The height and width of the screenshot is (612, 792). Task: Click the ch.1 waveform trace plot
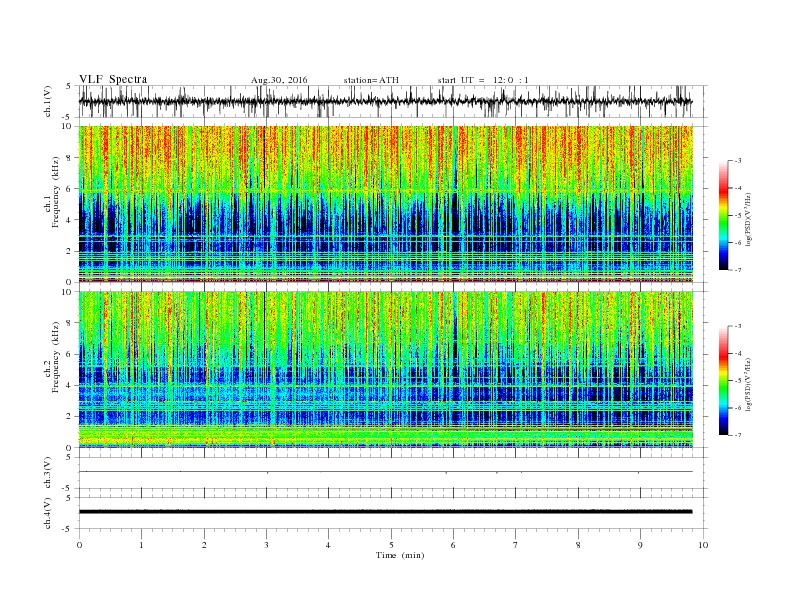[x=385, y=101]
